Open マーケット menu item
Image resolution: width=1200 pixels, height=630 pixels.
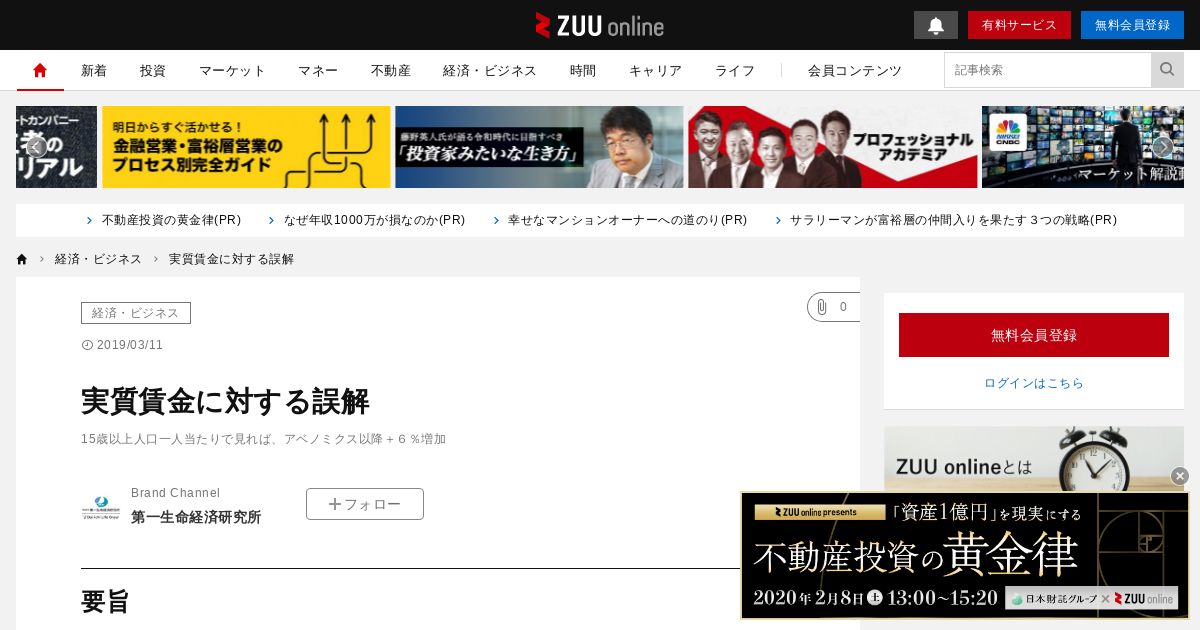pyautogui.click(x=232, y=70)
